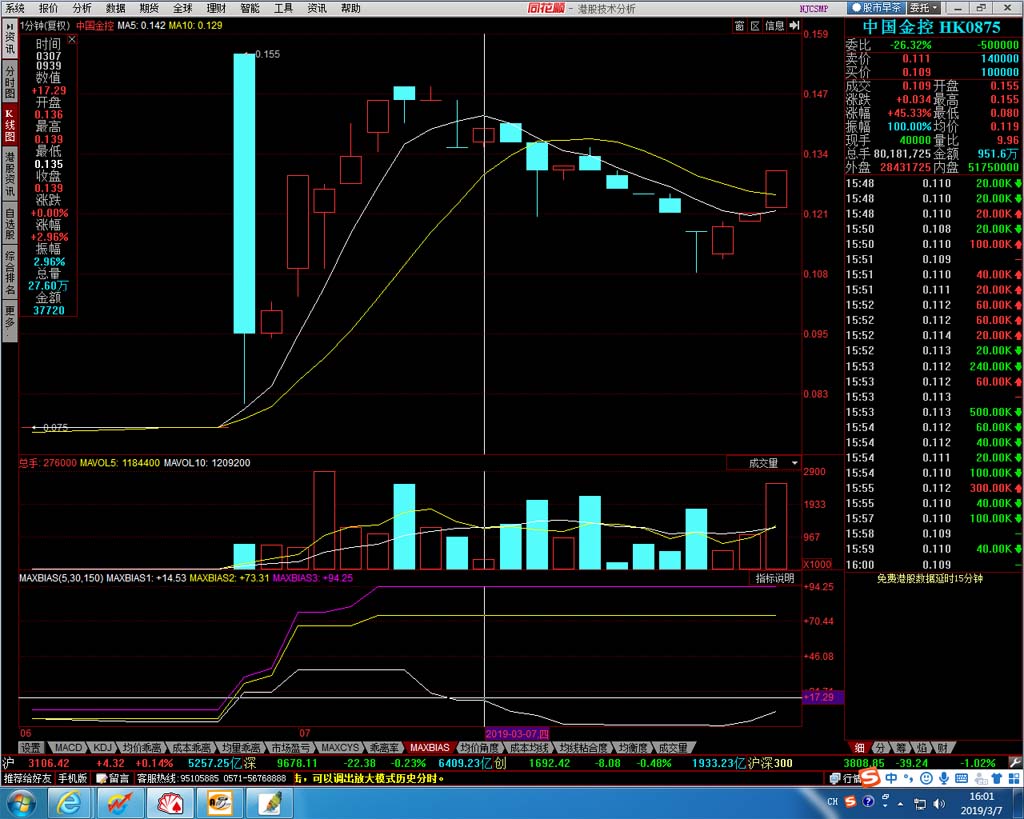
Task: Close the candle data info box
Action: (72, 40)
